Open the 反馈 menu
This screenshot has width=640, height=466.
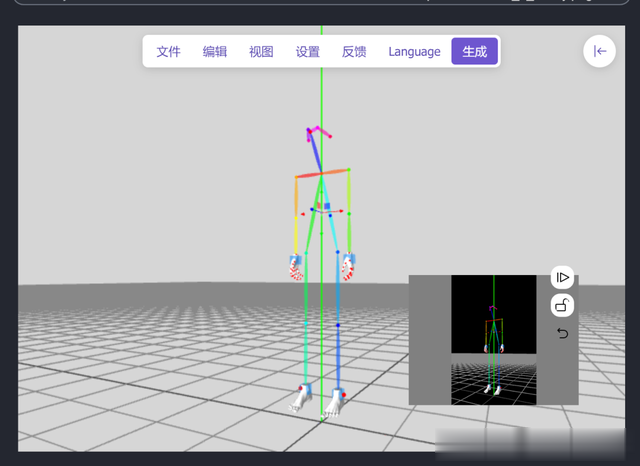[354, 51]
